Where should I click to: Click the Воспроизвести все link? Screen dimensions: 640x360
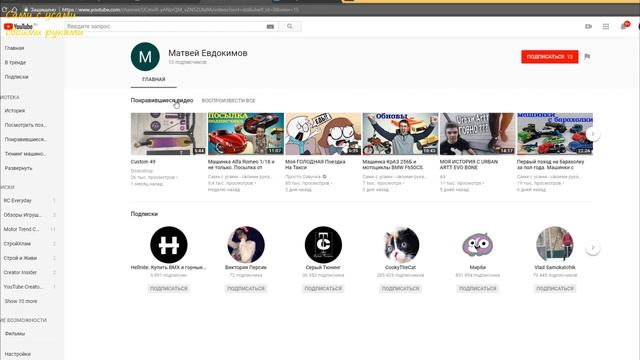click(228, 100)
